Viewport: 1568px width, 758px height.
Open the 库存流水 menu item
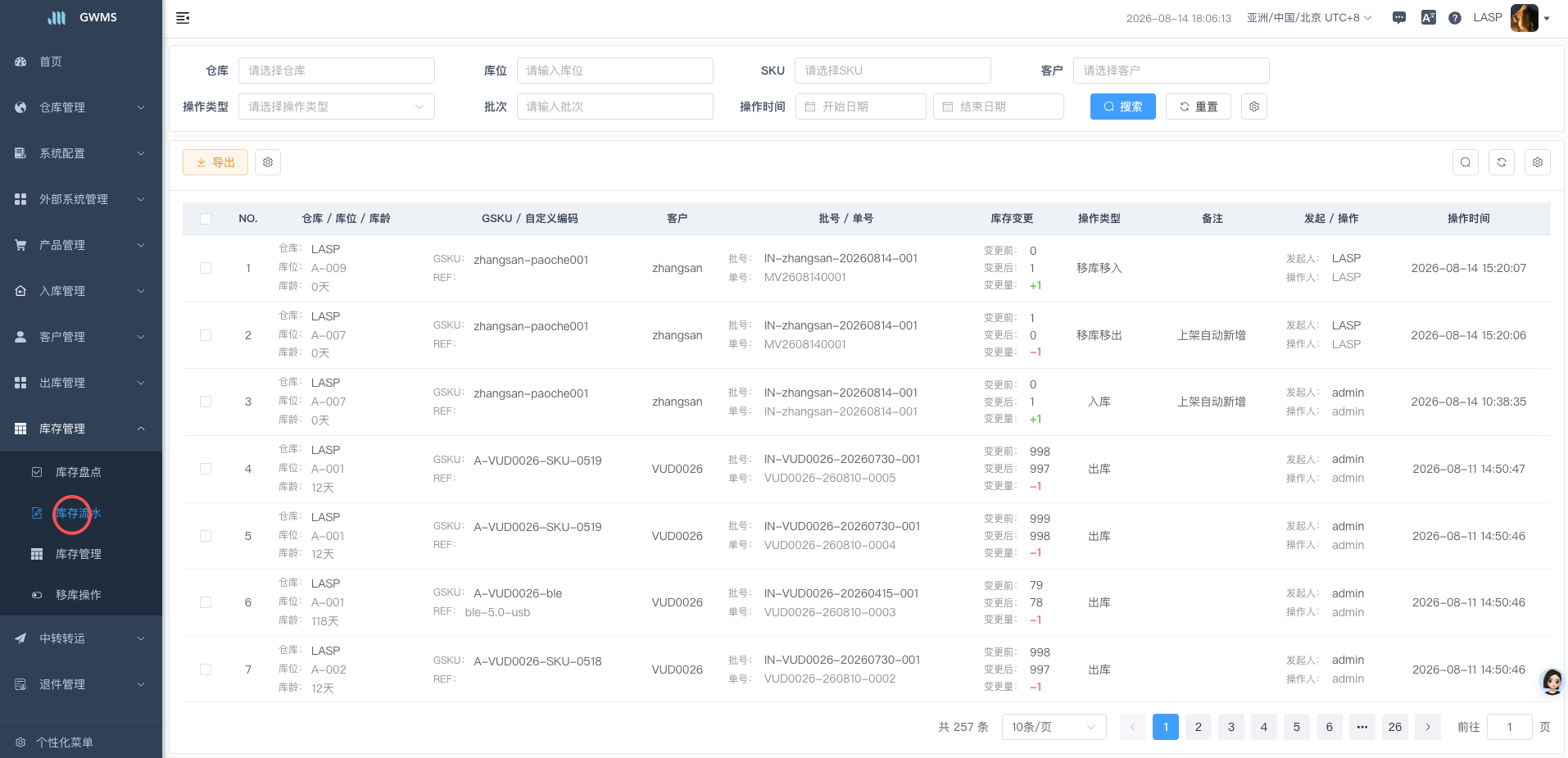click(81, 513)
